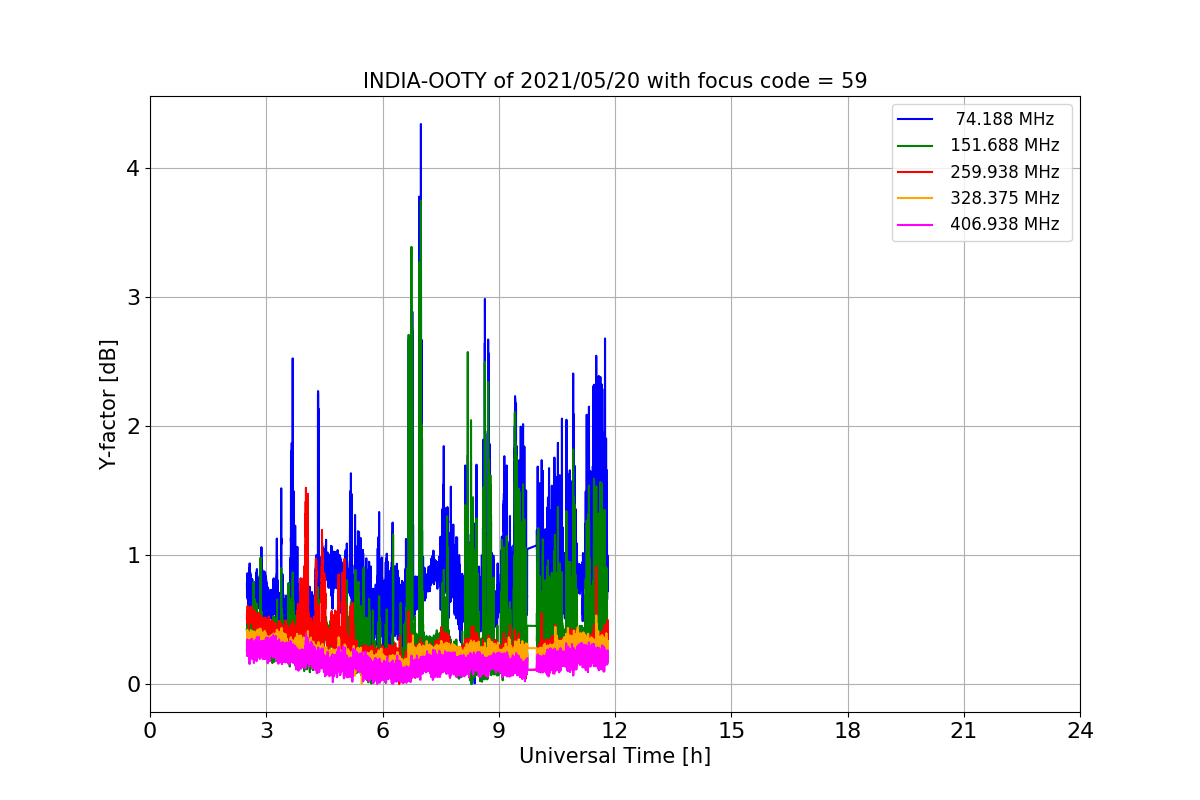Click the Y-factor [dB] axis label
Image resolution: width=1200 pixels, height=800 pixels.
click(x=108, y=404)
